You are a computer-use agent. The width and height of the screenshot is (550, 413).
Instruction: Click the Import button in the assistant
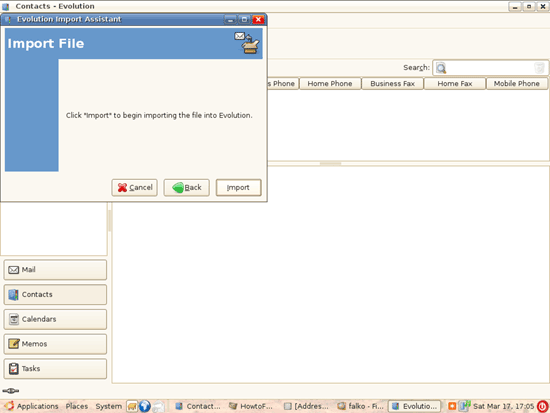[x=238, y=187]
